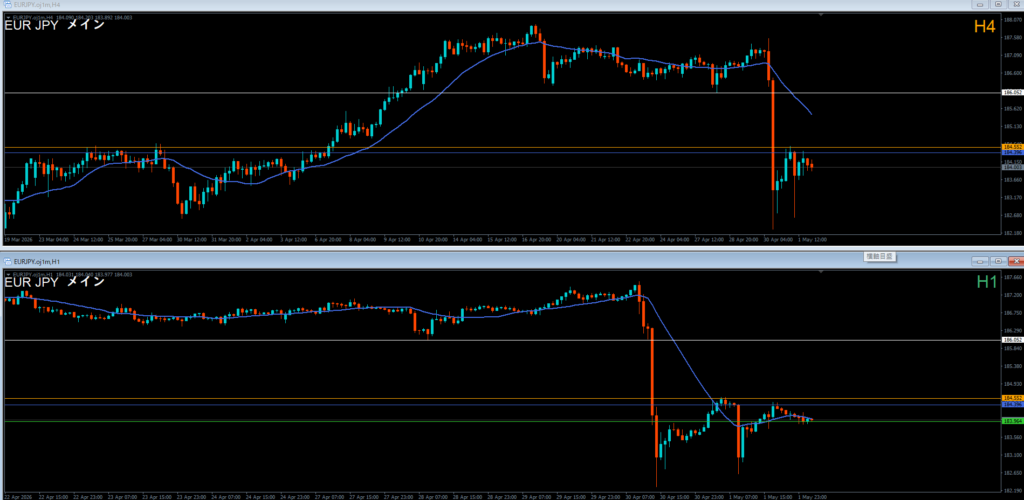Click the chart shift triangle on H4 chart

[x=821, y=14]
